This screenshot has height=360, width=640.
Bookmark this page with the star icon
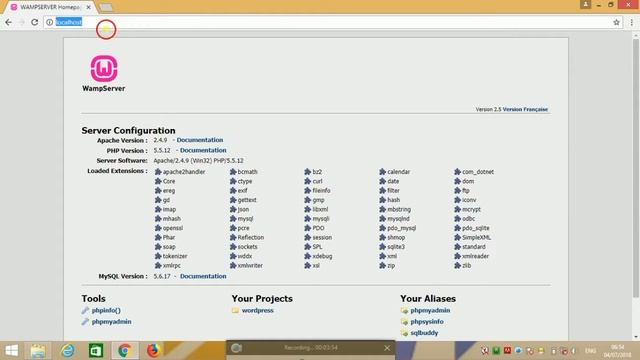[x=616, y=22]
